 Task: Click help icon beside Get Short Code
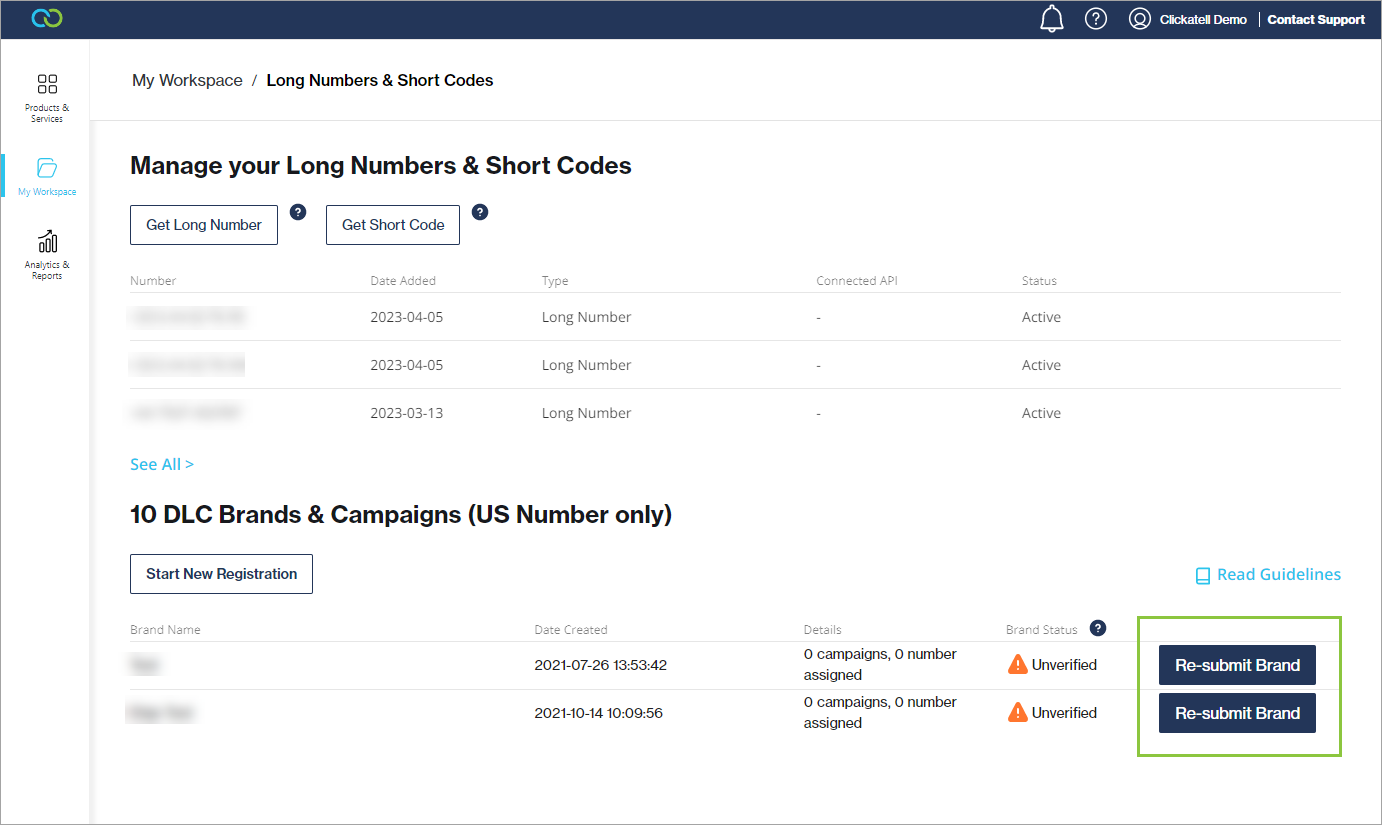click(x=479, y=212)
